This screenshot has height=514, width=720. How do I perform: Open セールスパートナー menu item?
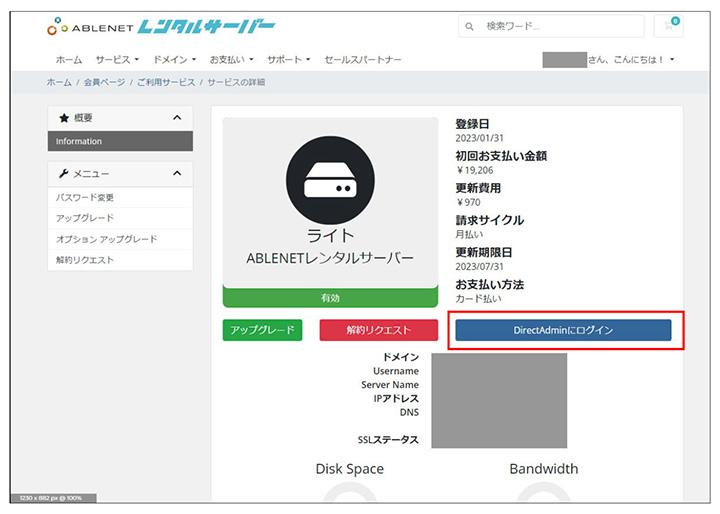pyautogui.click(x=363, y=59)
